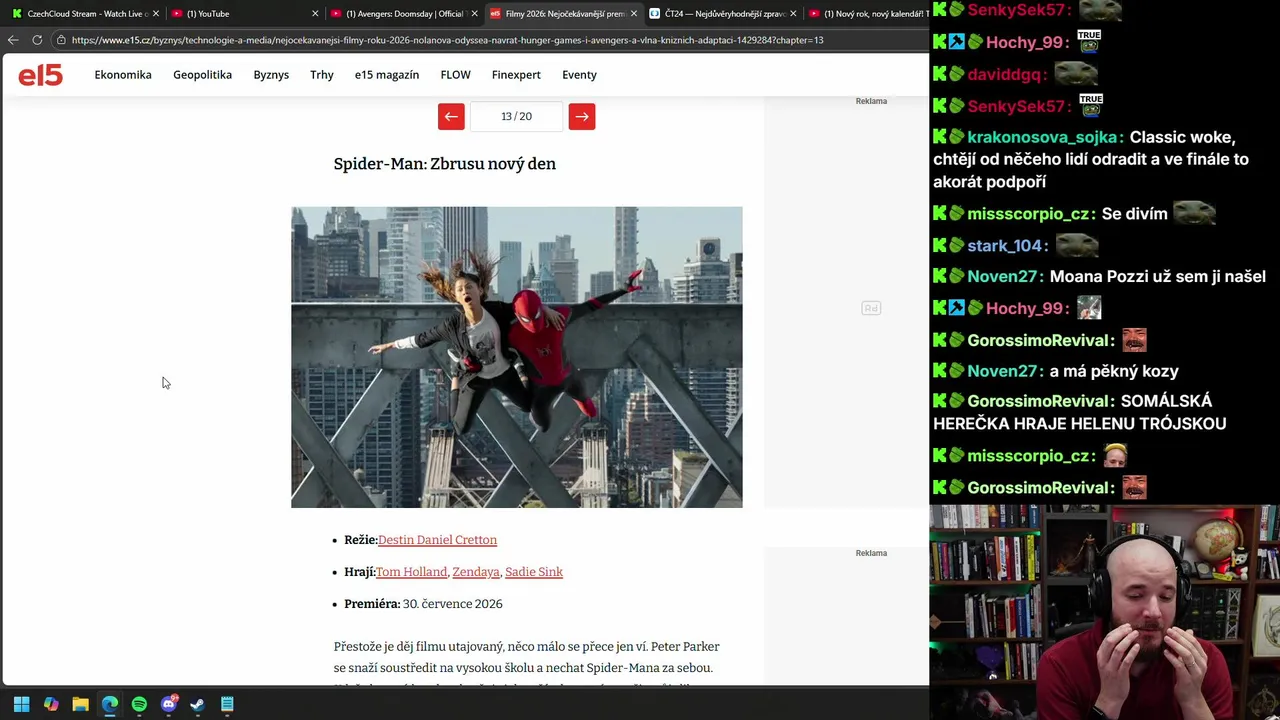Open the e15 logo homepage
Image resolution: width=1280 pixels, height=720 pixels.
(x=41, y=75)
